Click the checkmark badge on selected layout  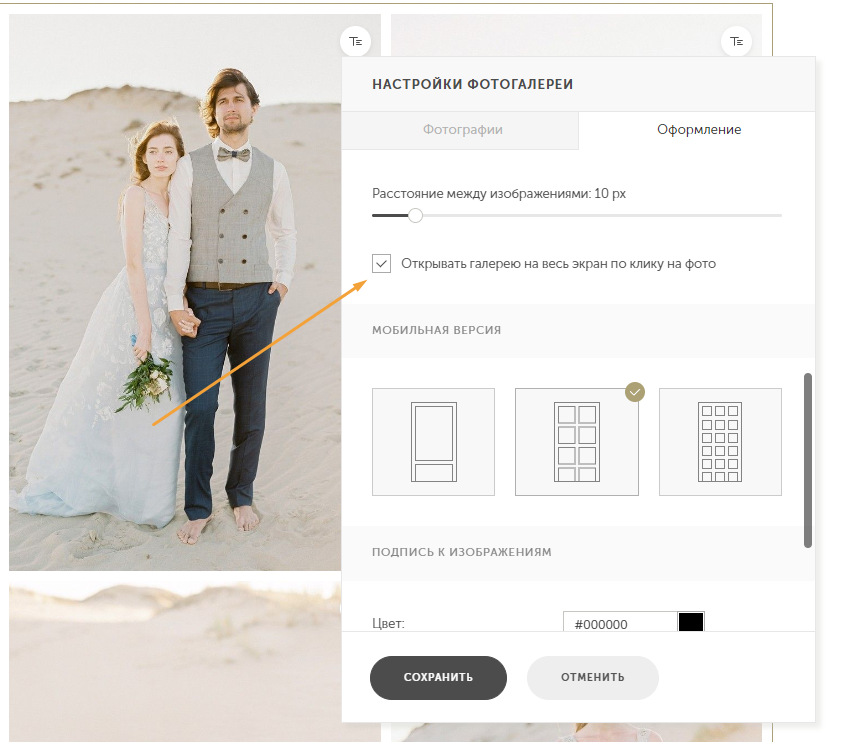pyautogui.click(x=635, y=392)
